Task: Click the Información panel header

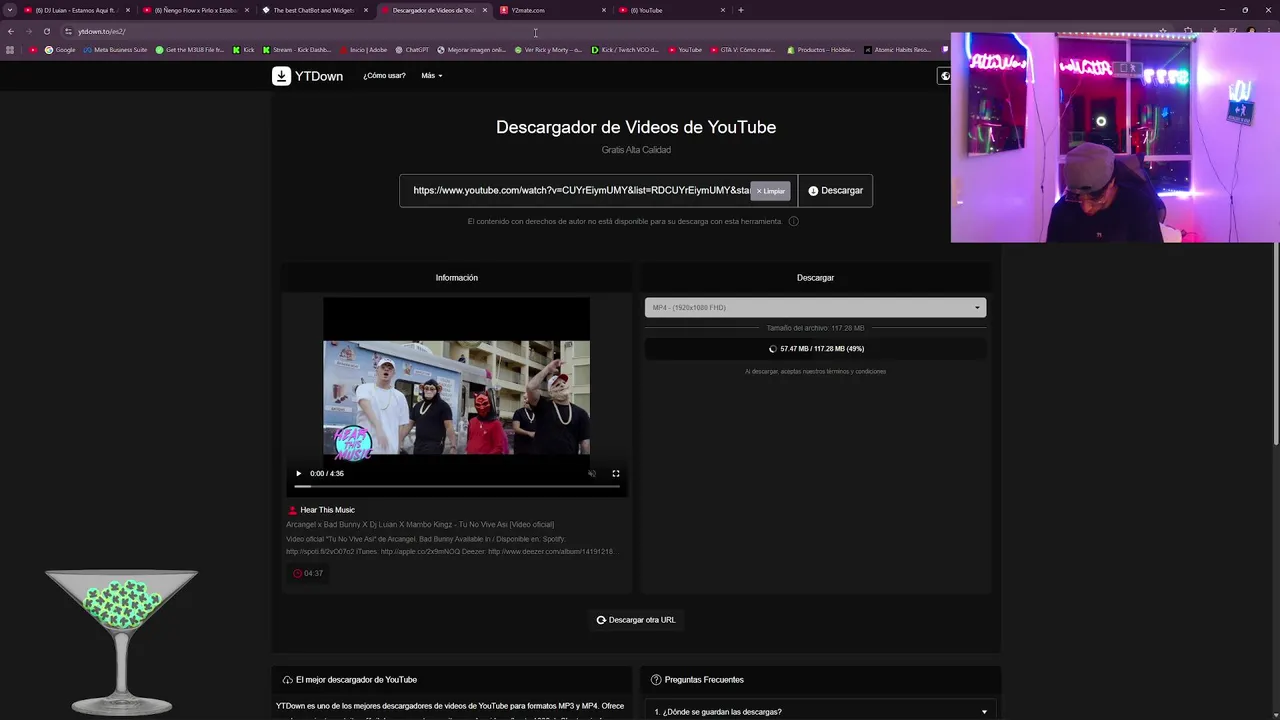Action: point(456,278)
